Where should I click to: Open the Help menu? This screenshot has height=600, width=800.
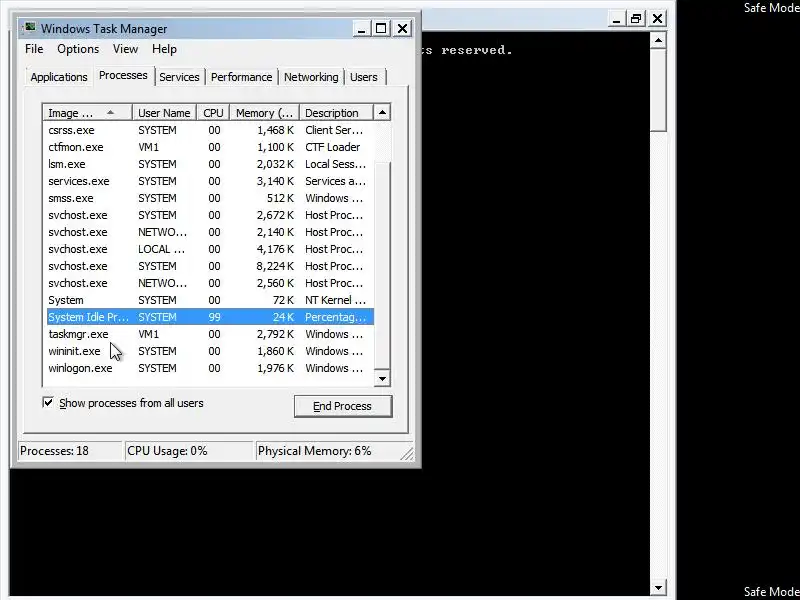pos(164,49)
